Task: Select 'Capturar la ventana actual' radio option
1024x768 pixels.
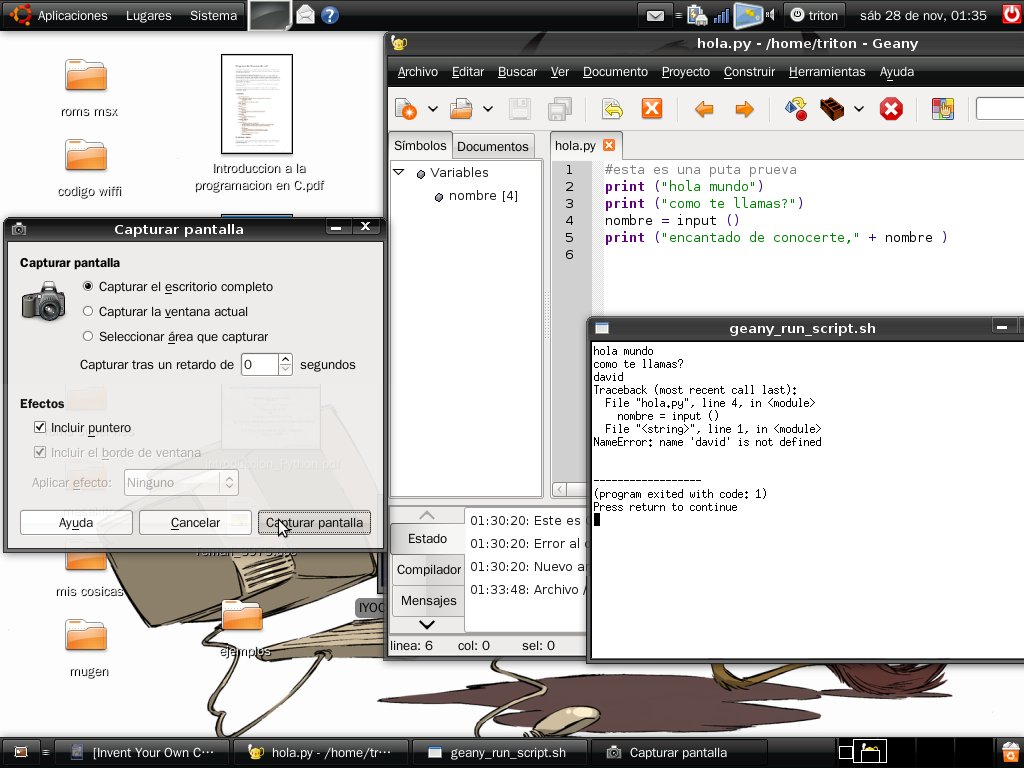Action: pos(89,312)
